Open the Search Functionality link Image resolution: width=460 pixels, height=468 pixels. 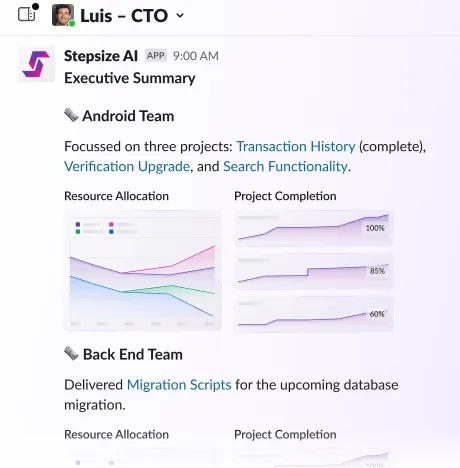point(285,166)
